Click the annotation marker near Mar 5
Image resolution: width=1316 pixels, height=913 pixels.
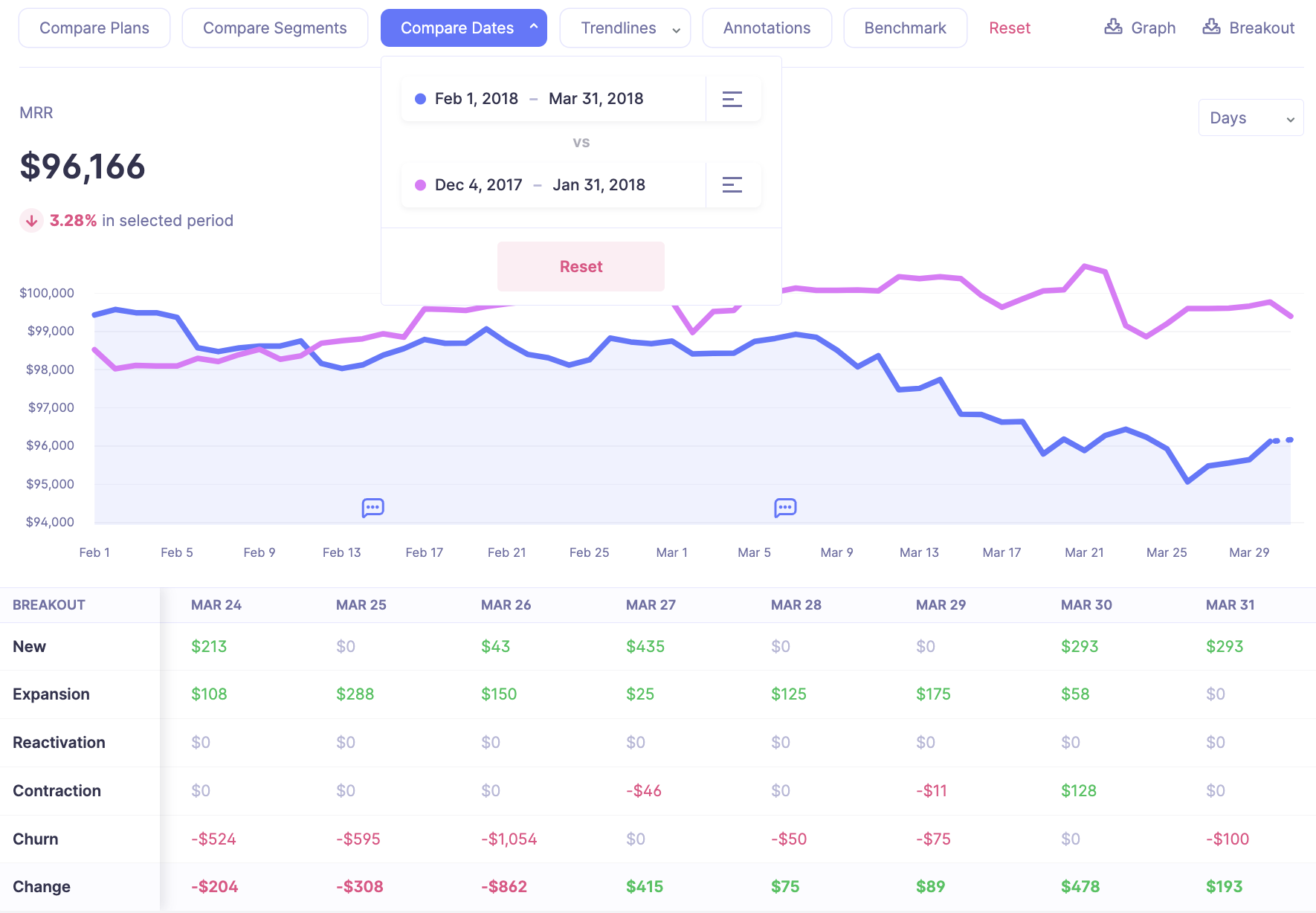coord(784,508)
